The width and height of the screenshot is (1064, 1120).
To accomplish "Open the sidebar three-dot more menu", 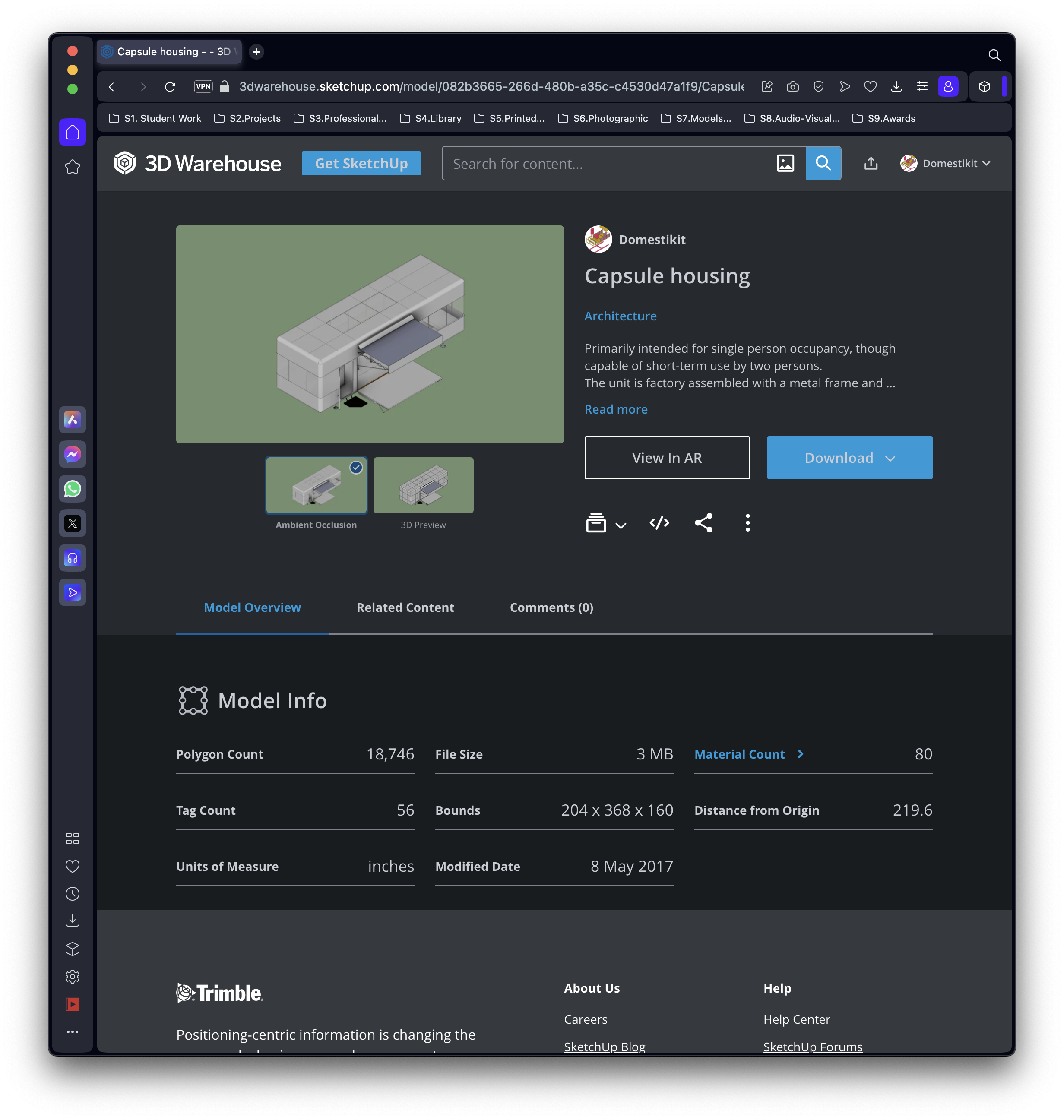I will tap(73, 1031).
